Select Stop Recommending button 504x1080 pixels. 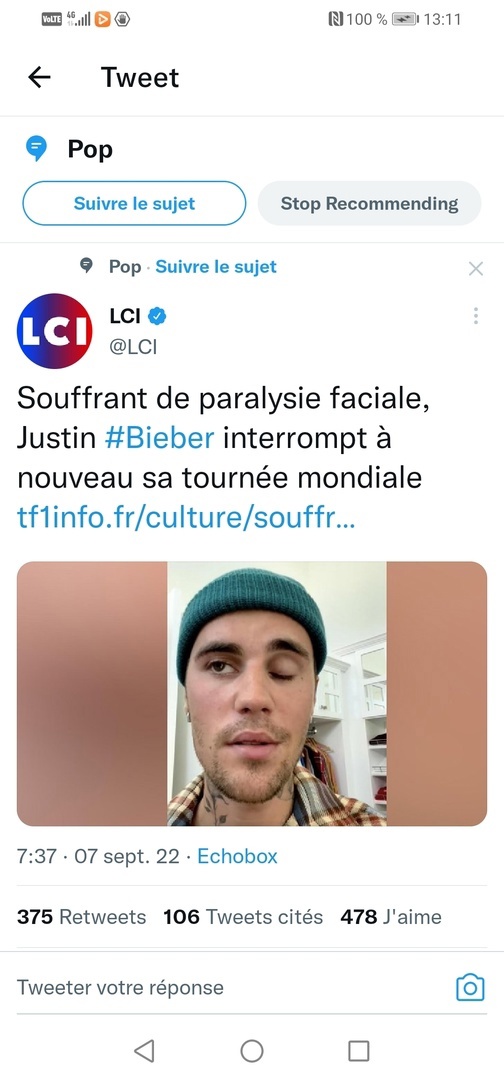(x=369, y=203)
